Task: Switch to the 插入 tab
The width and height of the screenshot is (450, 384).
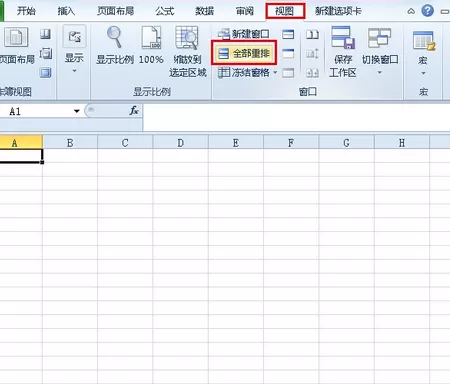Action: point(66,11)
